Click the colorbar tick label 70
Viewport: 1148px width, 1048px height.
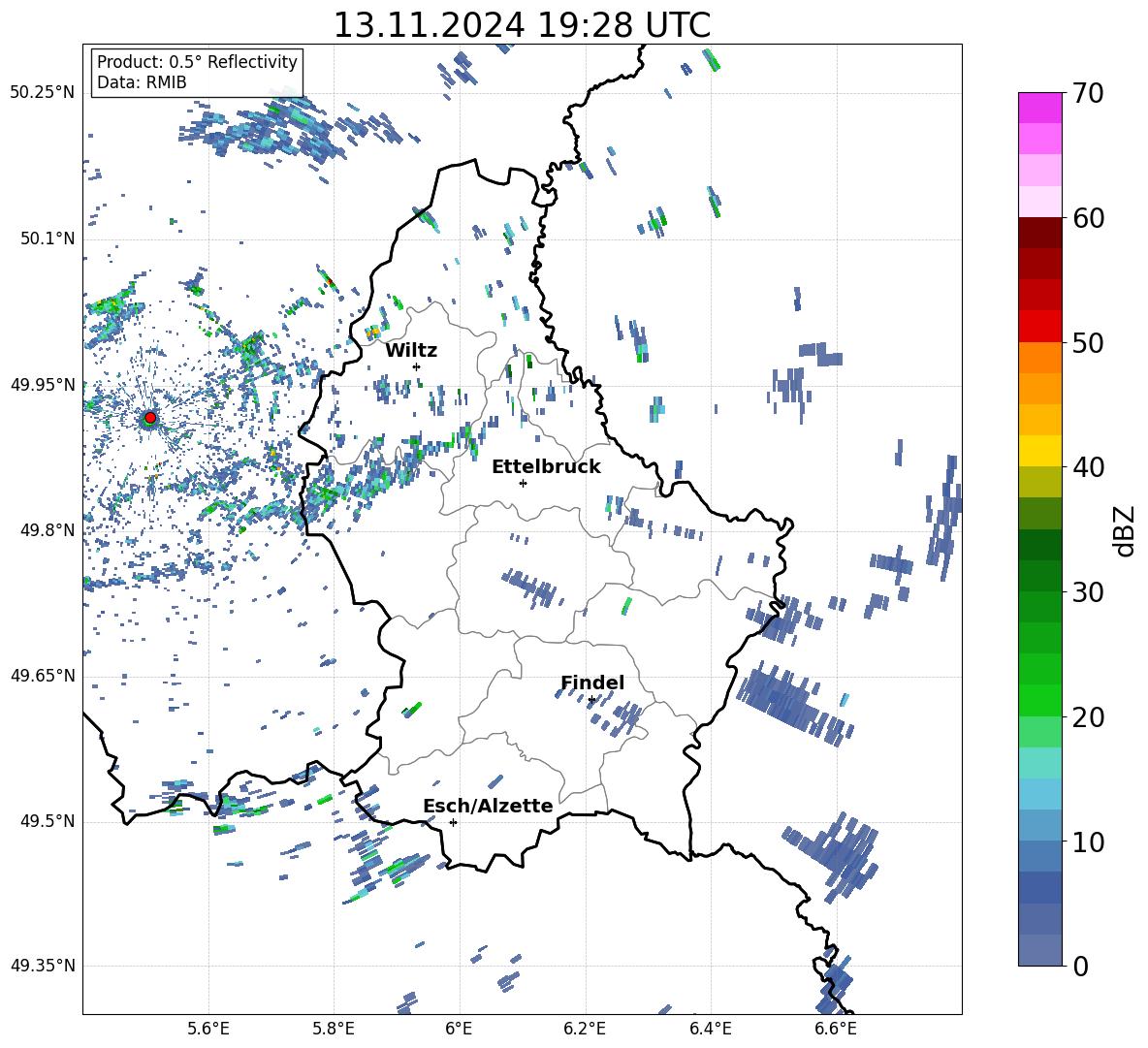coord(1088,94)
